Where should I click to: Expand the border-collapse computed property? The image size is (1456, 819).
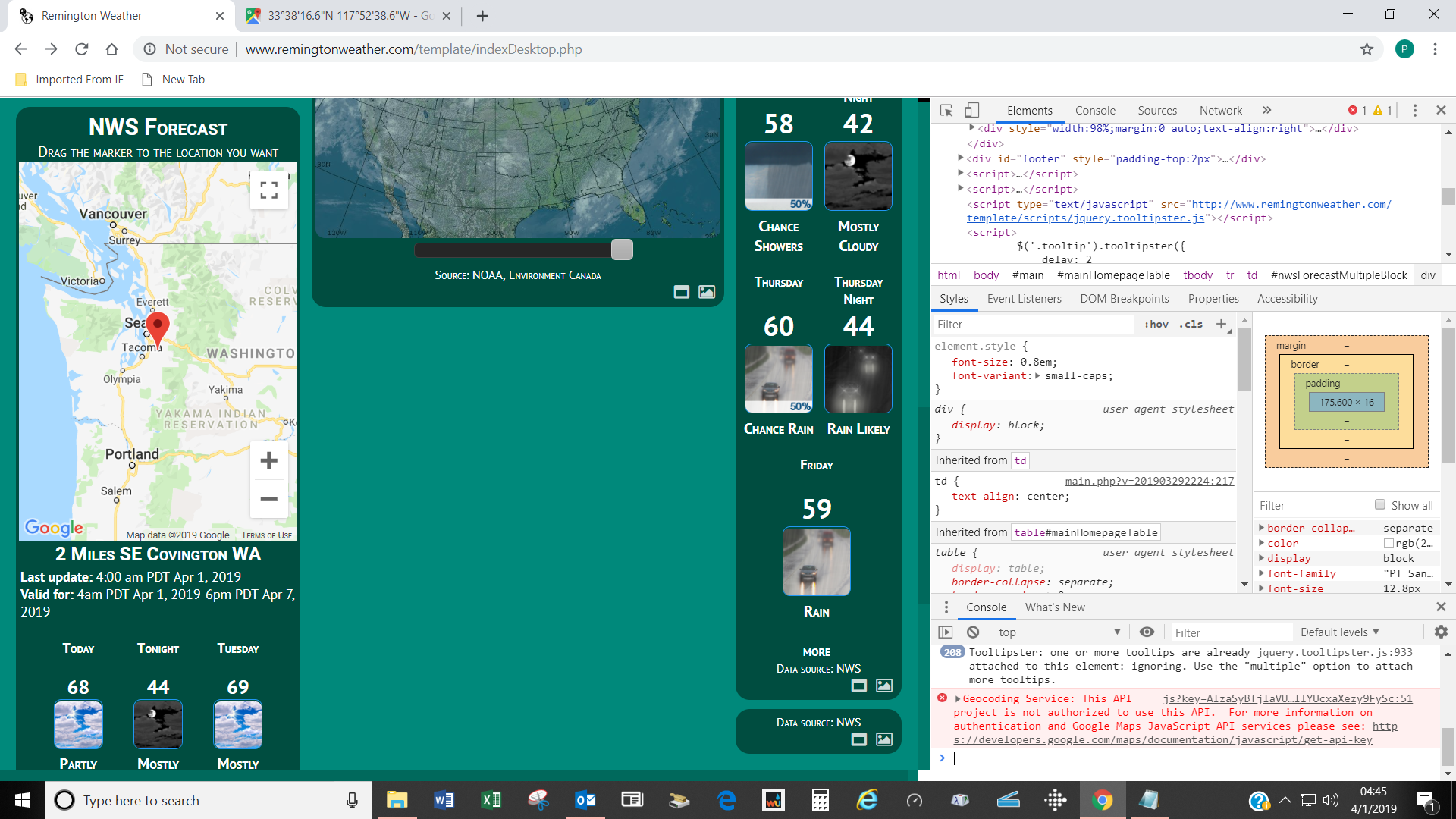click(x=1262, y=528)
